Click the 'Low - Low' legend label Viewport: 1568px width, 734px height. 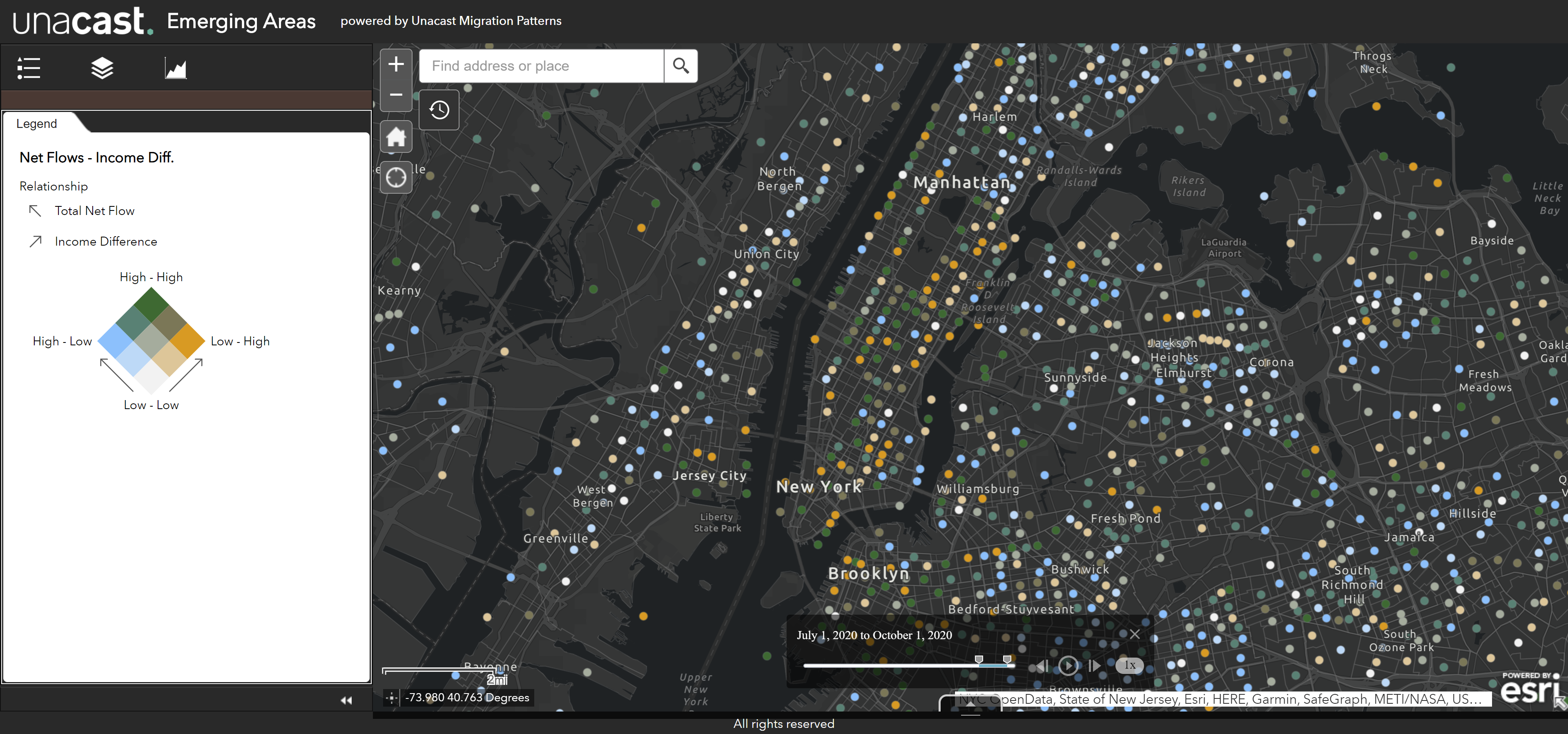pyautogui.click(x=151, y=405)
